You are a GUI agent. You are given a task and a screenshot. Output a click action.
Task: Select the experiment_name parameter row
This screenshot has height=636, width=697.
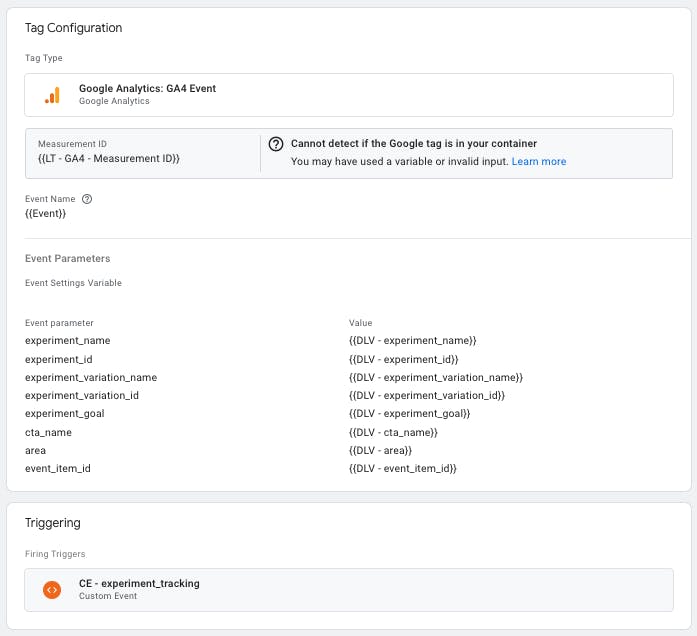pos(349,340)
